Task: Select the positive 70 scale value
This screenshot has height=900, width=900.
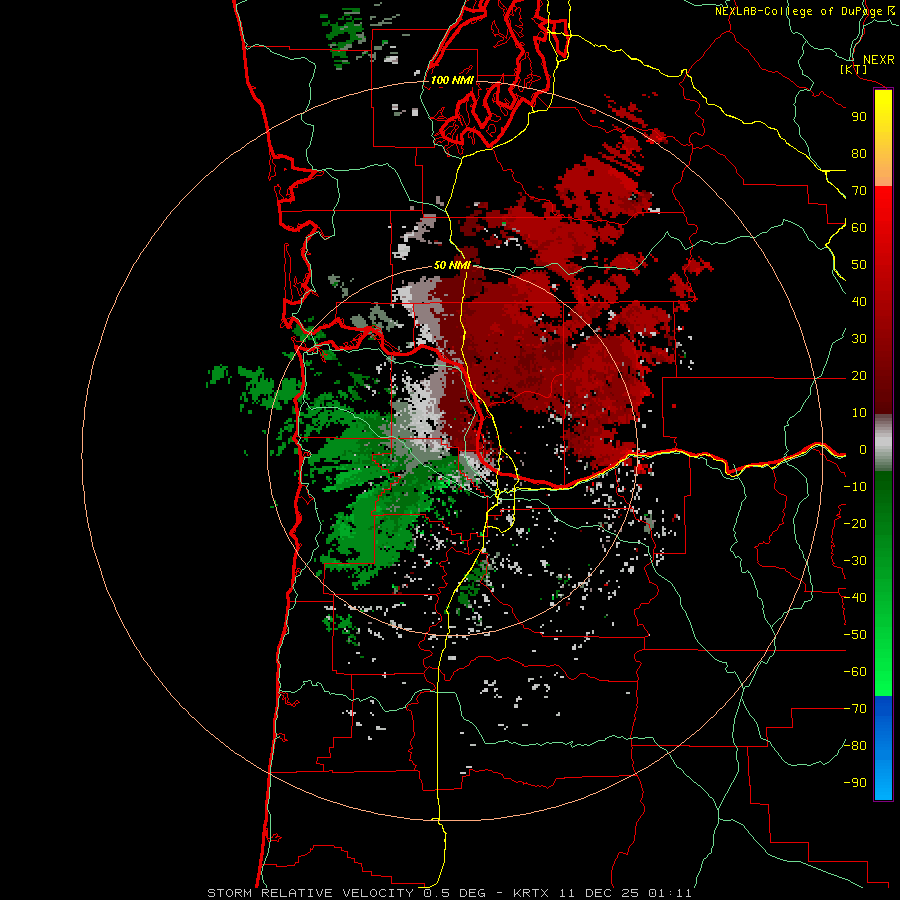Action: [859, 191]
